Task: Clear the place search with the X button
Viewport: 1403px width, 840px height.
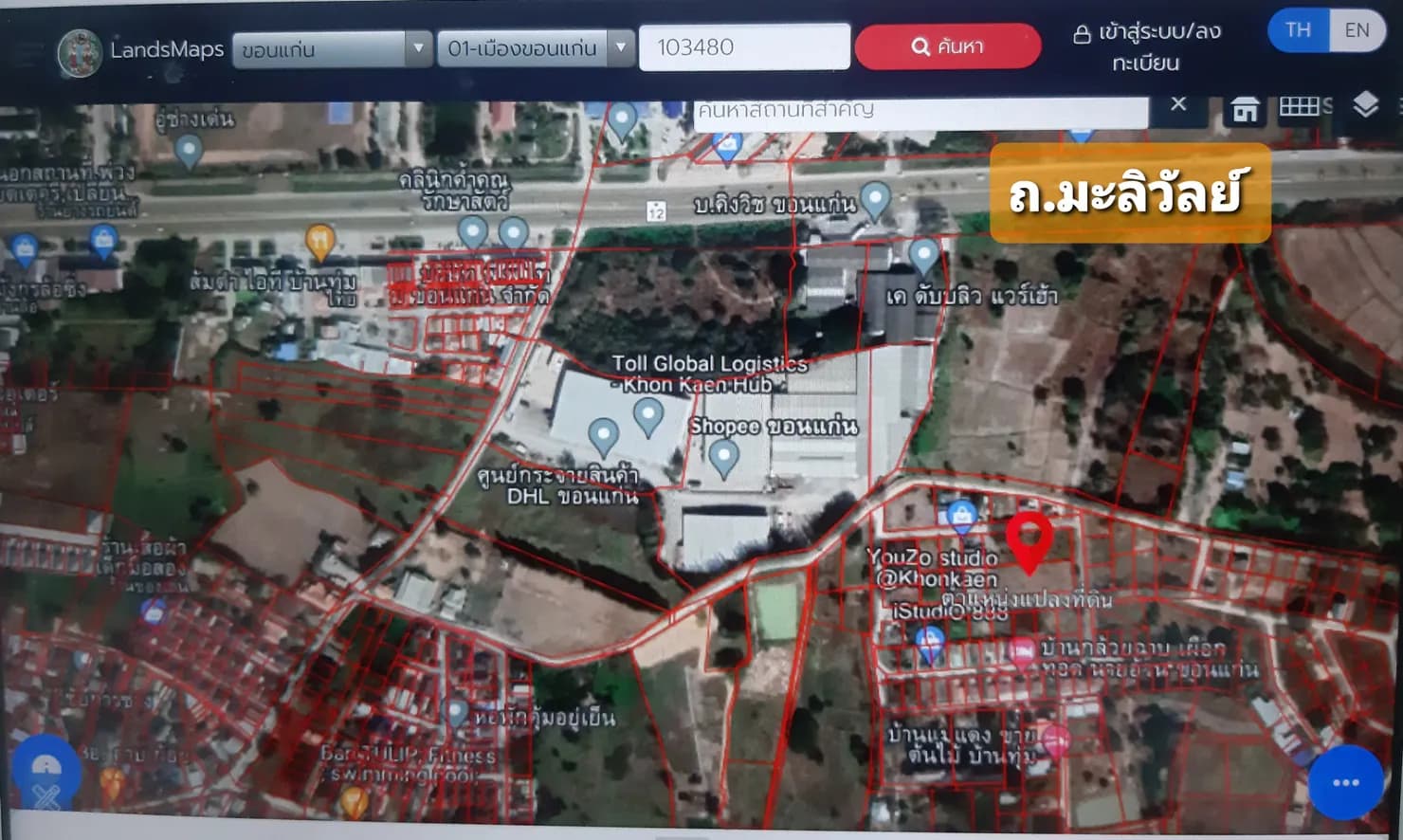Action: (1178, 104)
